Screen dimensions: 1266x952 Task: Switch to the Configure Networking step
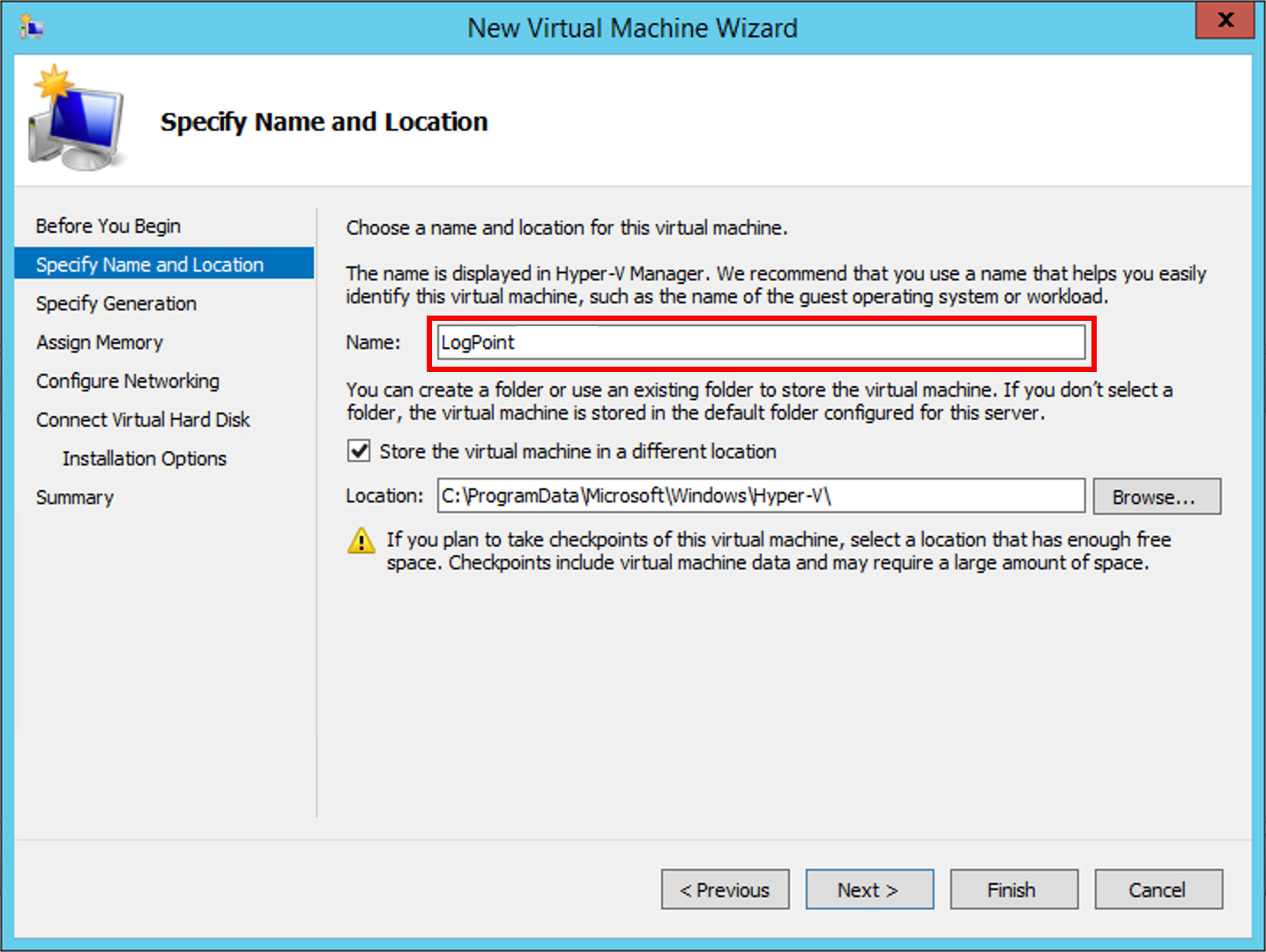click(x=127, y=381)
